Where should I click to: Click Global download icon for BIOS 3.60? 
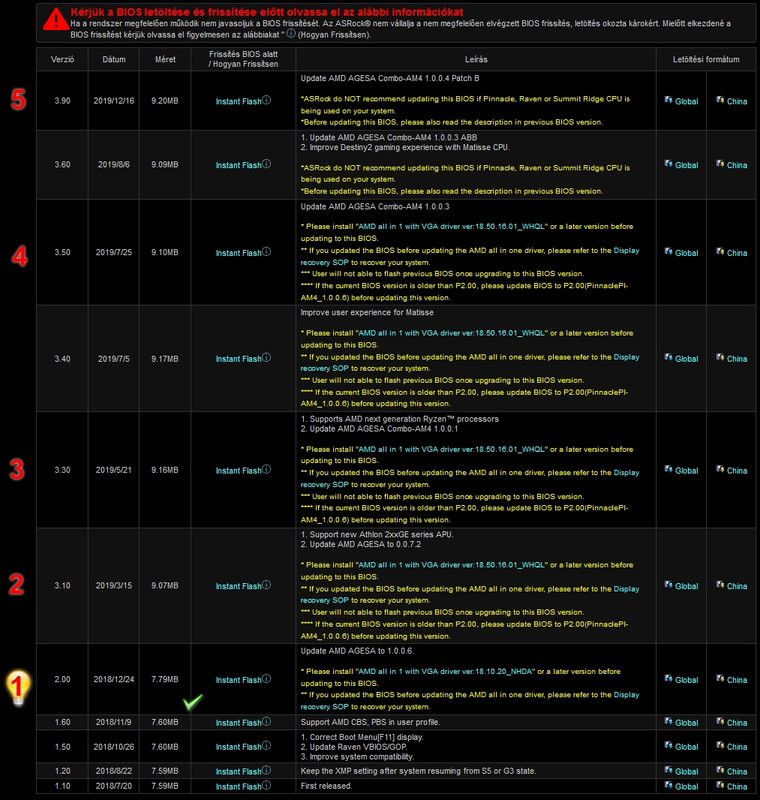coord(668,164)
